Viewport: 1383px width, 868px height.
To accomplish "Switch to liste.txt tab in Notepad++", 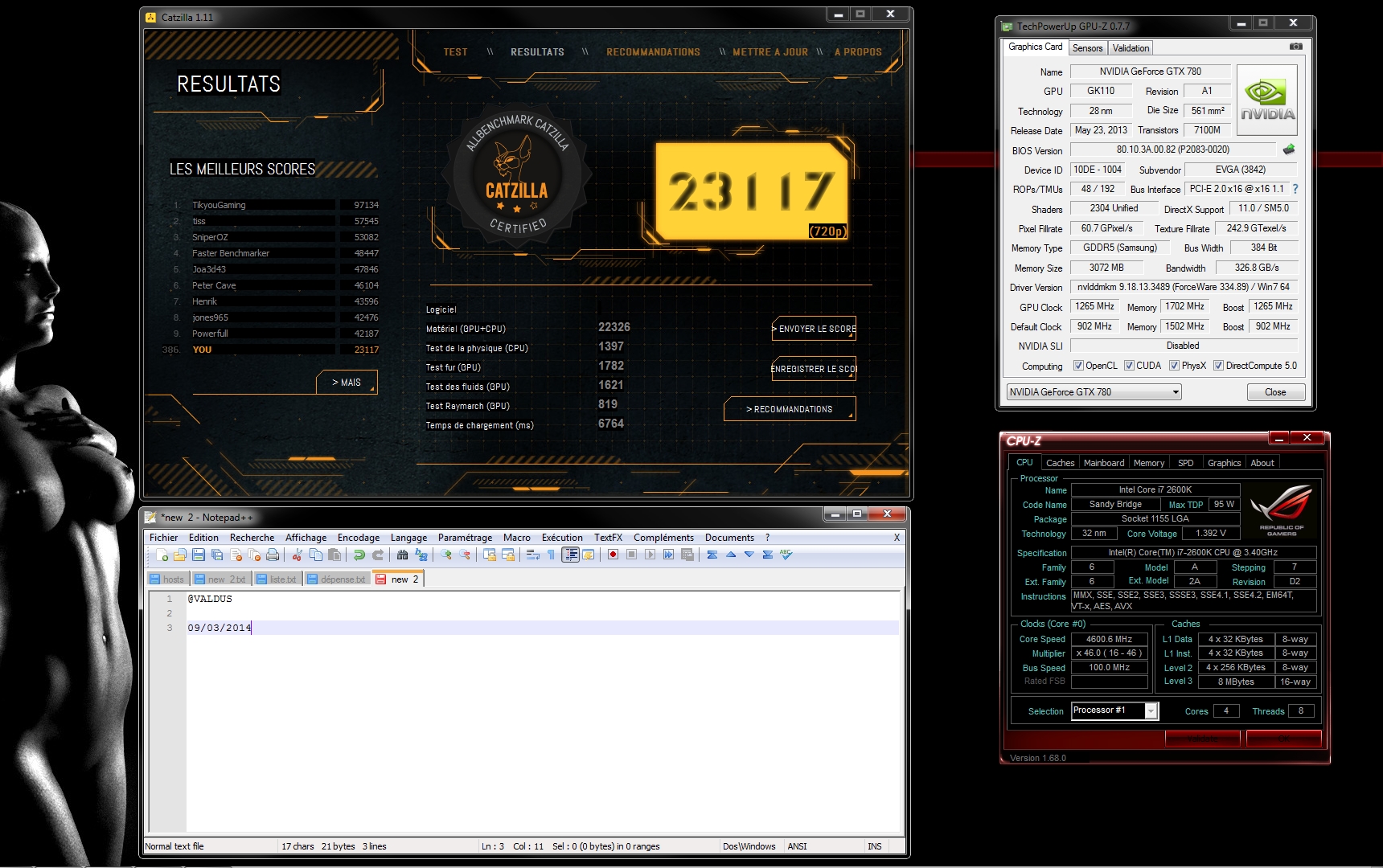I will [277, 579].
